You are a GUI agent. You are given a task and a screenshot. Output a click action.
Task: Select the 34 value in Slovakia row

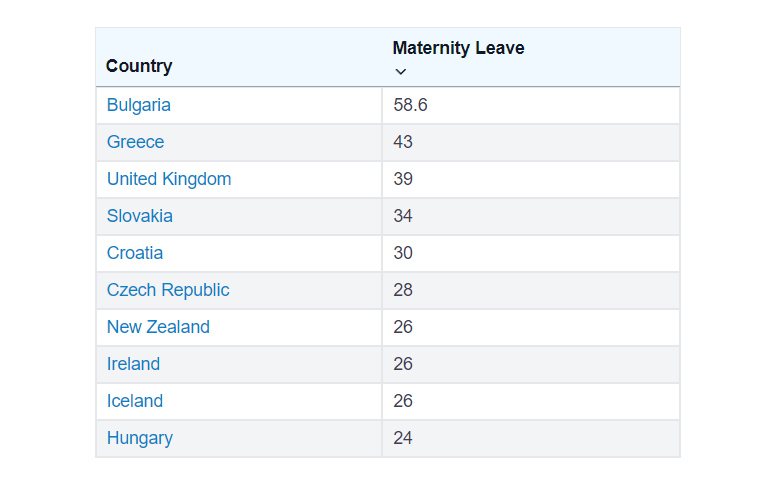tap(403, 216)
